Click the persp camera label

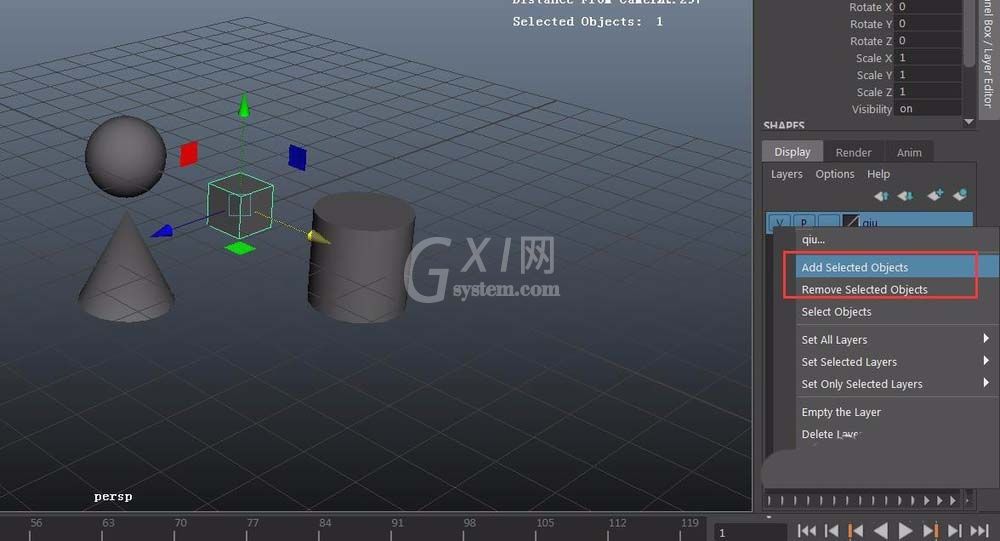(x=113, y=496)
